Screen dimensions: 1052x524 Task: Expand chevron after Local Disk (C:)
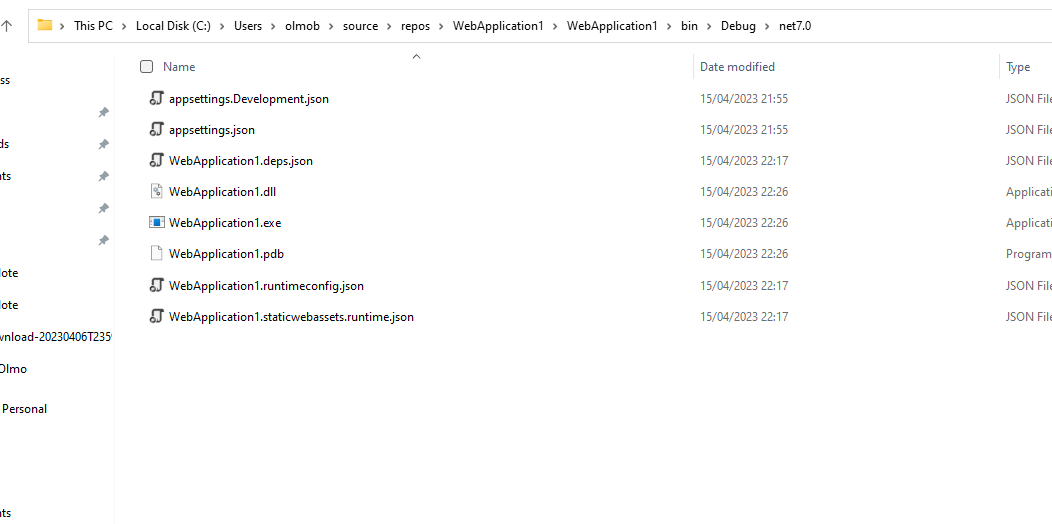222,26
